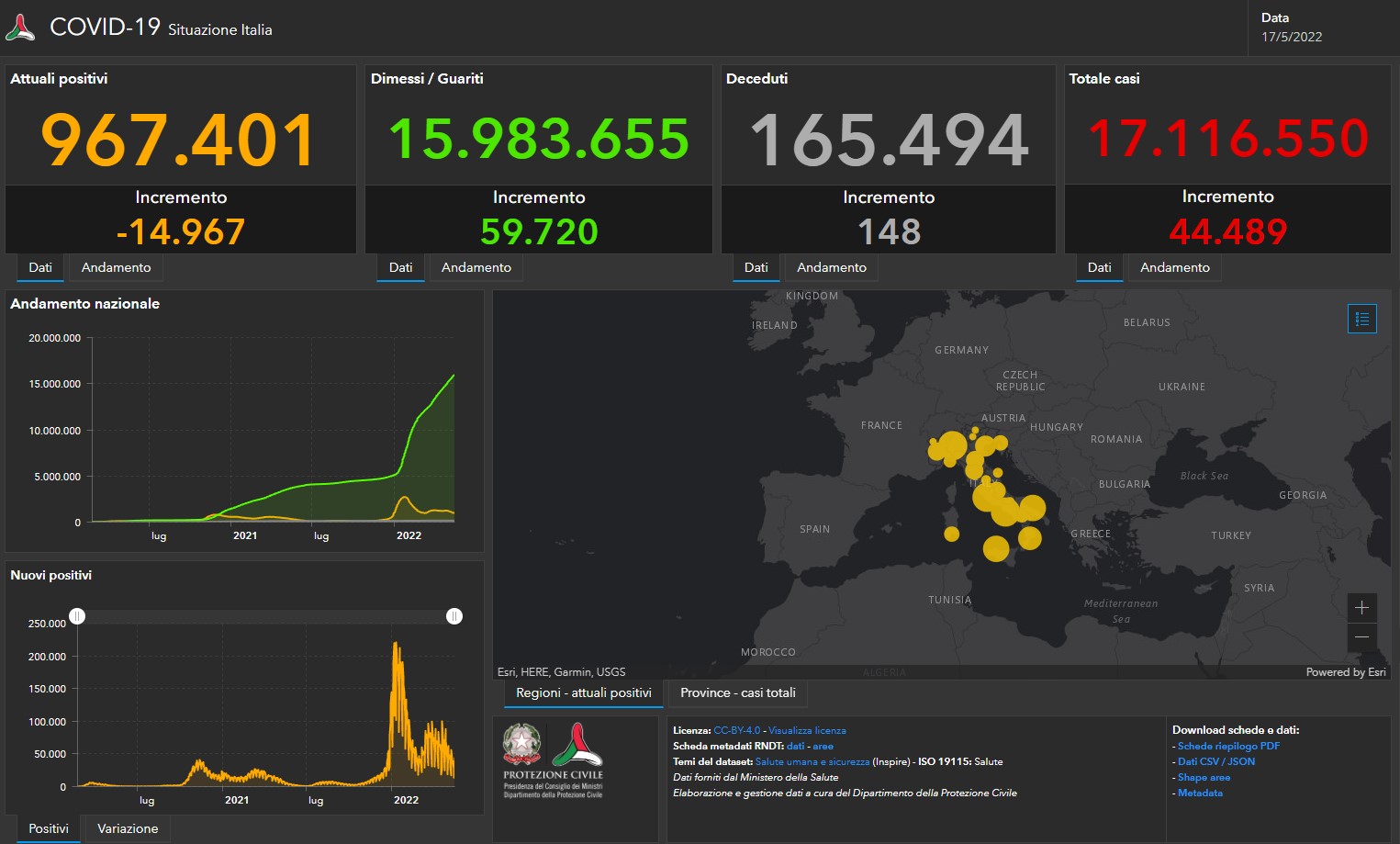
Task: Zoom in on the map with the plus icon
Action: tap(1362, 607)
